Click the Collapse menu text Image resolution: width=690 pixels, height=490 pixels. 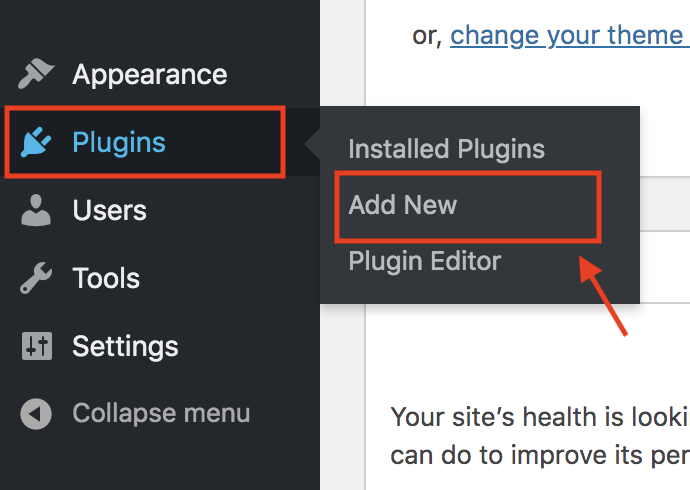point(161,413)
